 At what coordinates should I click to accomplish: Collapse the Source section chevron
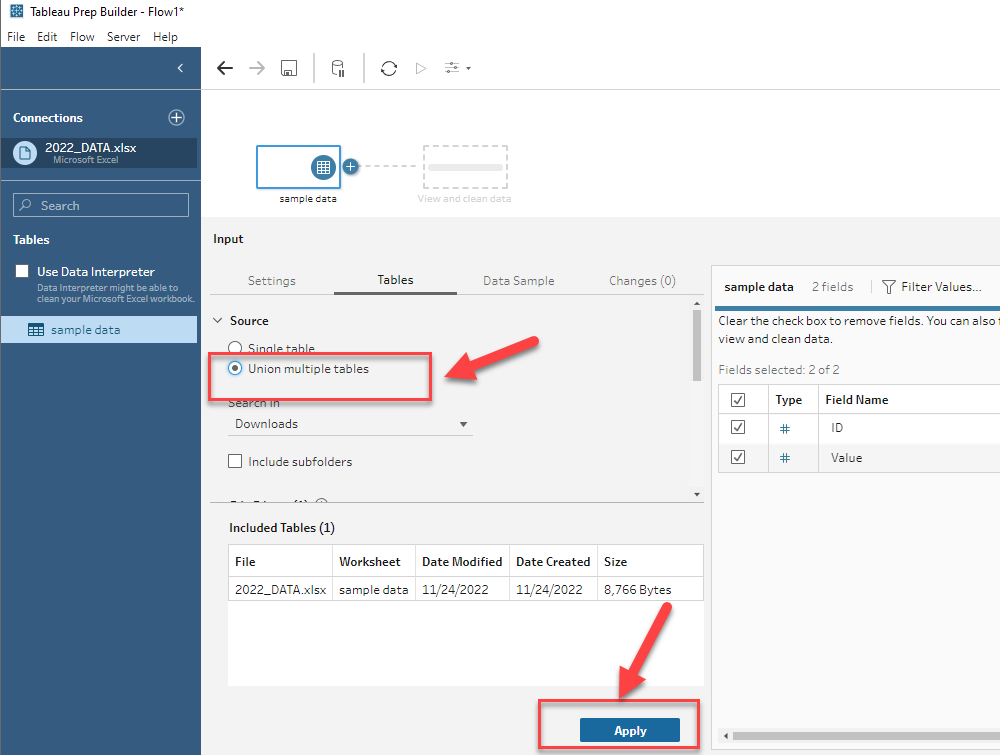click(x=217, y=320)
